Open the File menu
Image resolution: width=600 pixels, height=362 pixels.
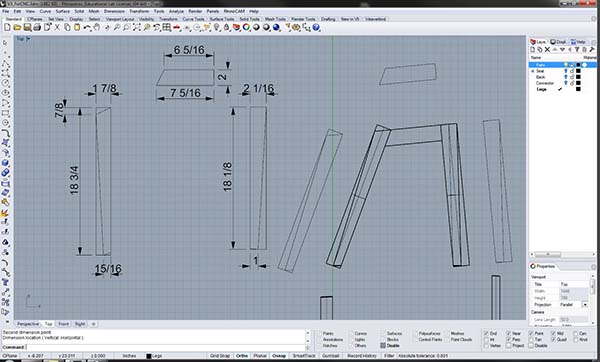pos(6,11)
